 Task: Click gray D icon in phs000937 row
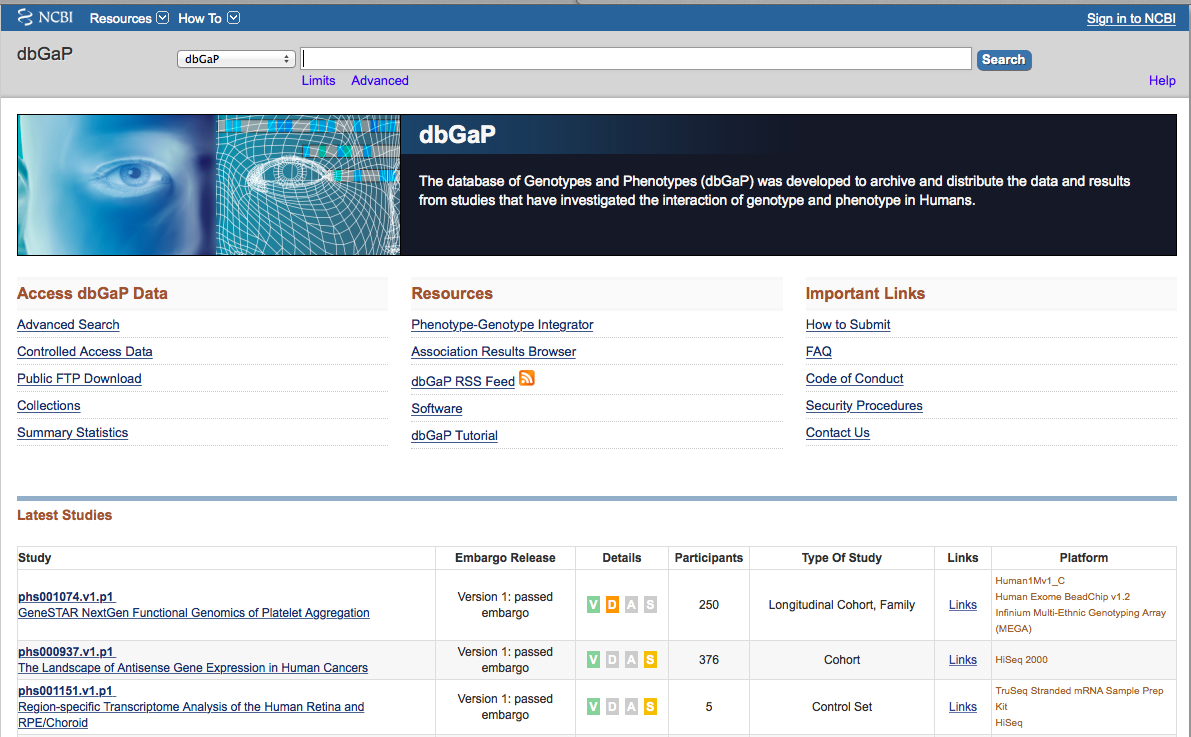tap(612, 660)
